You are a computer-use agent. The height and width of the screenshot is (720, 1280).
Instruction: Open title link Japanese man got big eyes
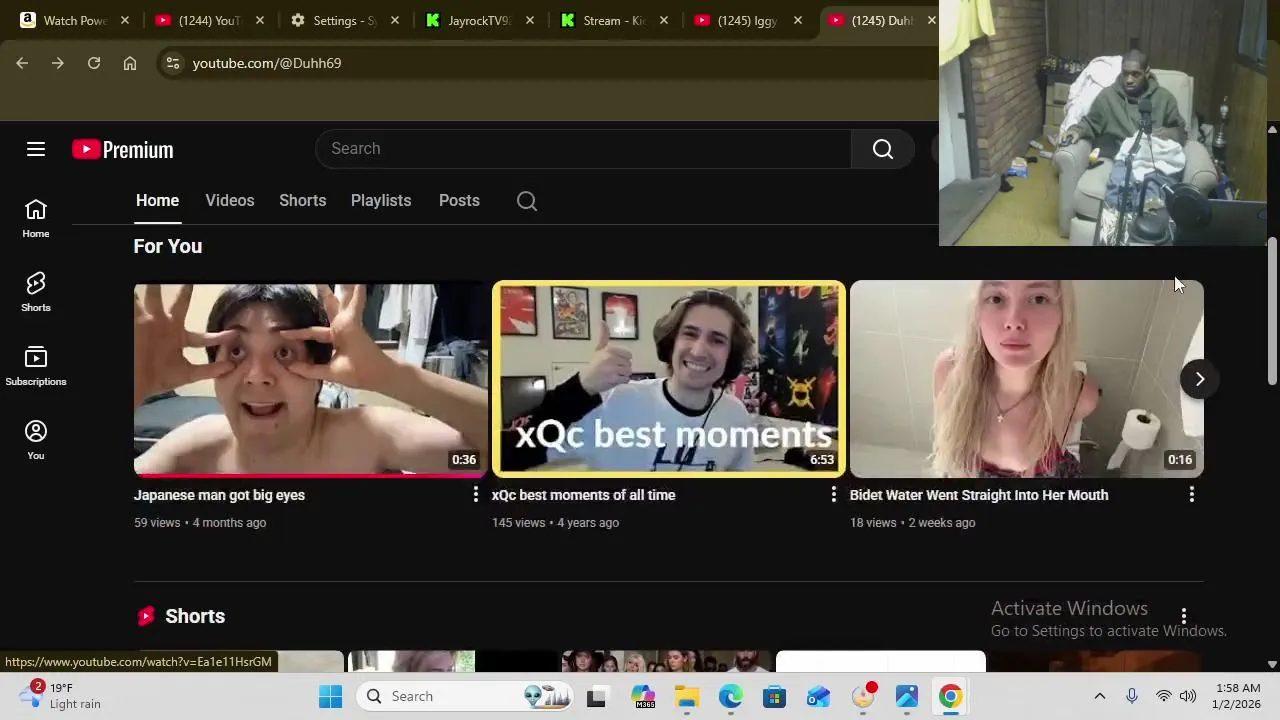point(219,495)
